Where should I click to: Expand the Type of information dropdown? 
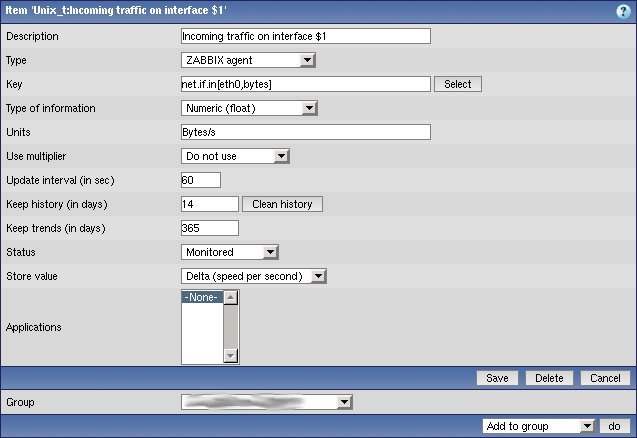click(x=248, y=108)
